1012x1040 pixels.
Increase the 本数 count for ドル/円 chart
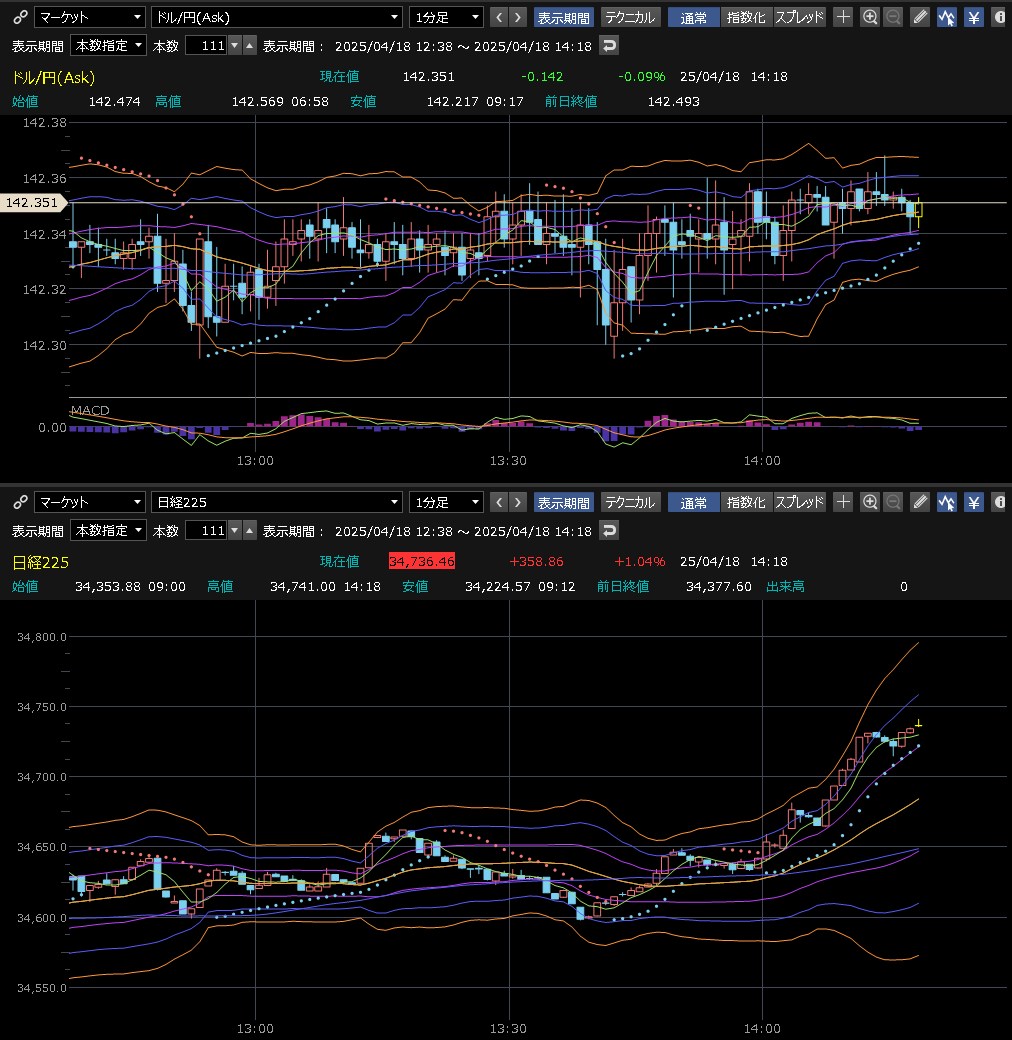(x=249, y=46)
